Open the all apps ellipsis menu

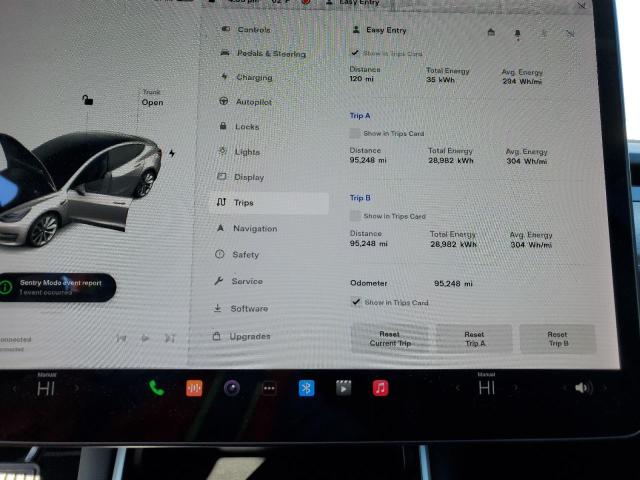269,388
